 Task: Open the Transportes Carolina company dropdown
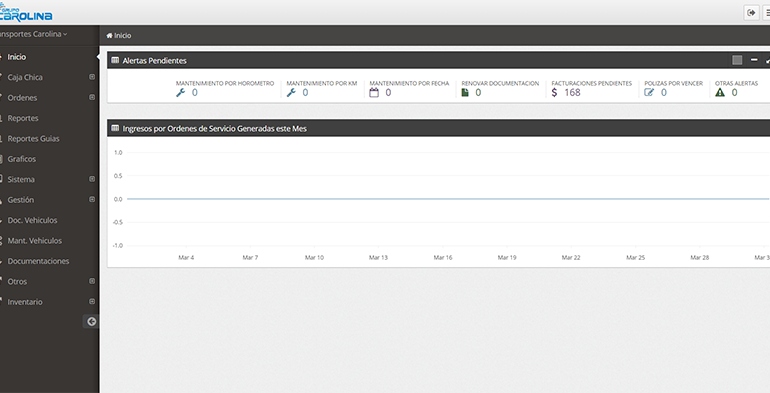(x=33, y=34)
